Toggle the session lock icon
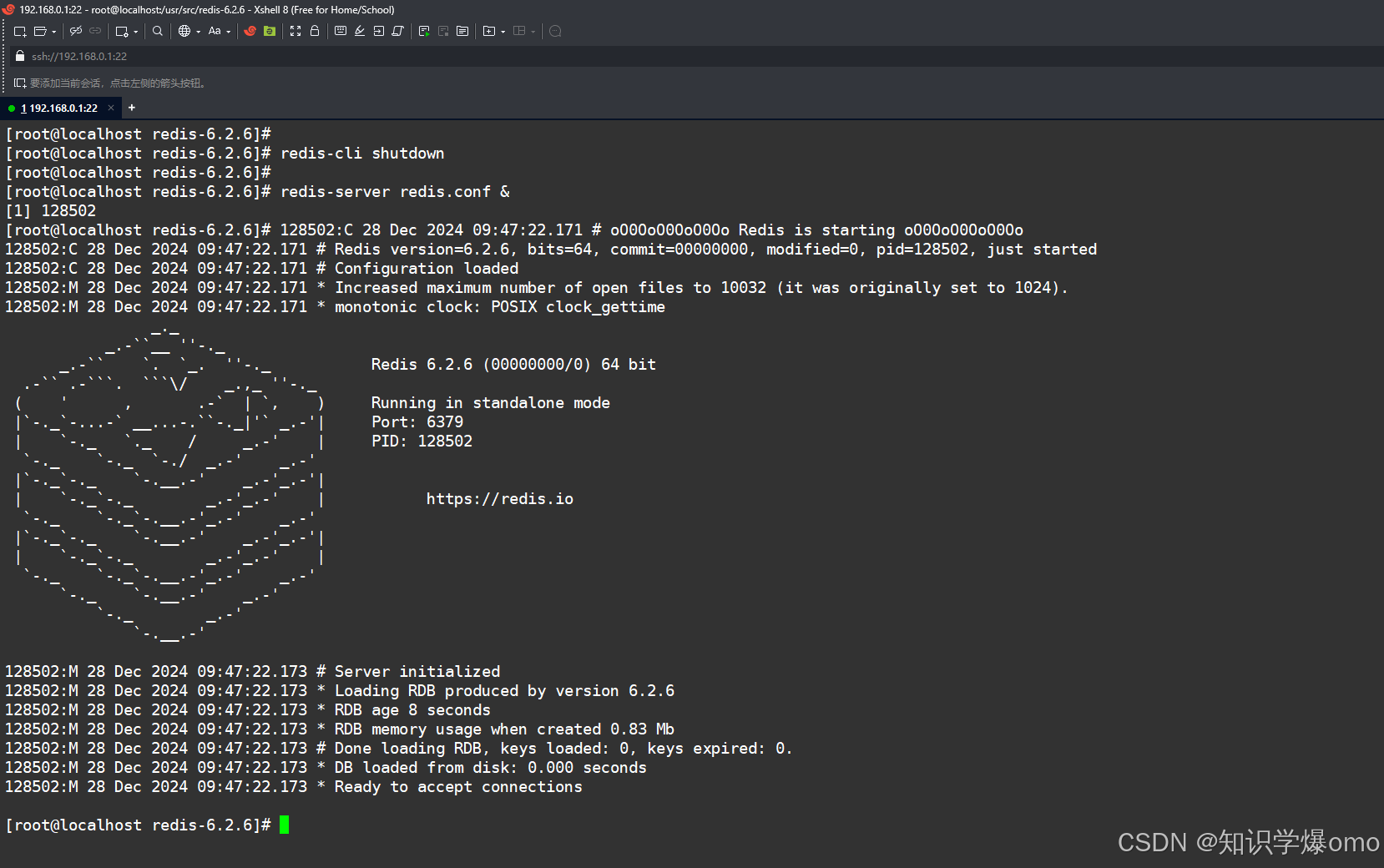The image size is (1384, 868). point(315,31)
